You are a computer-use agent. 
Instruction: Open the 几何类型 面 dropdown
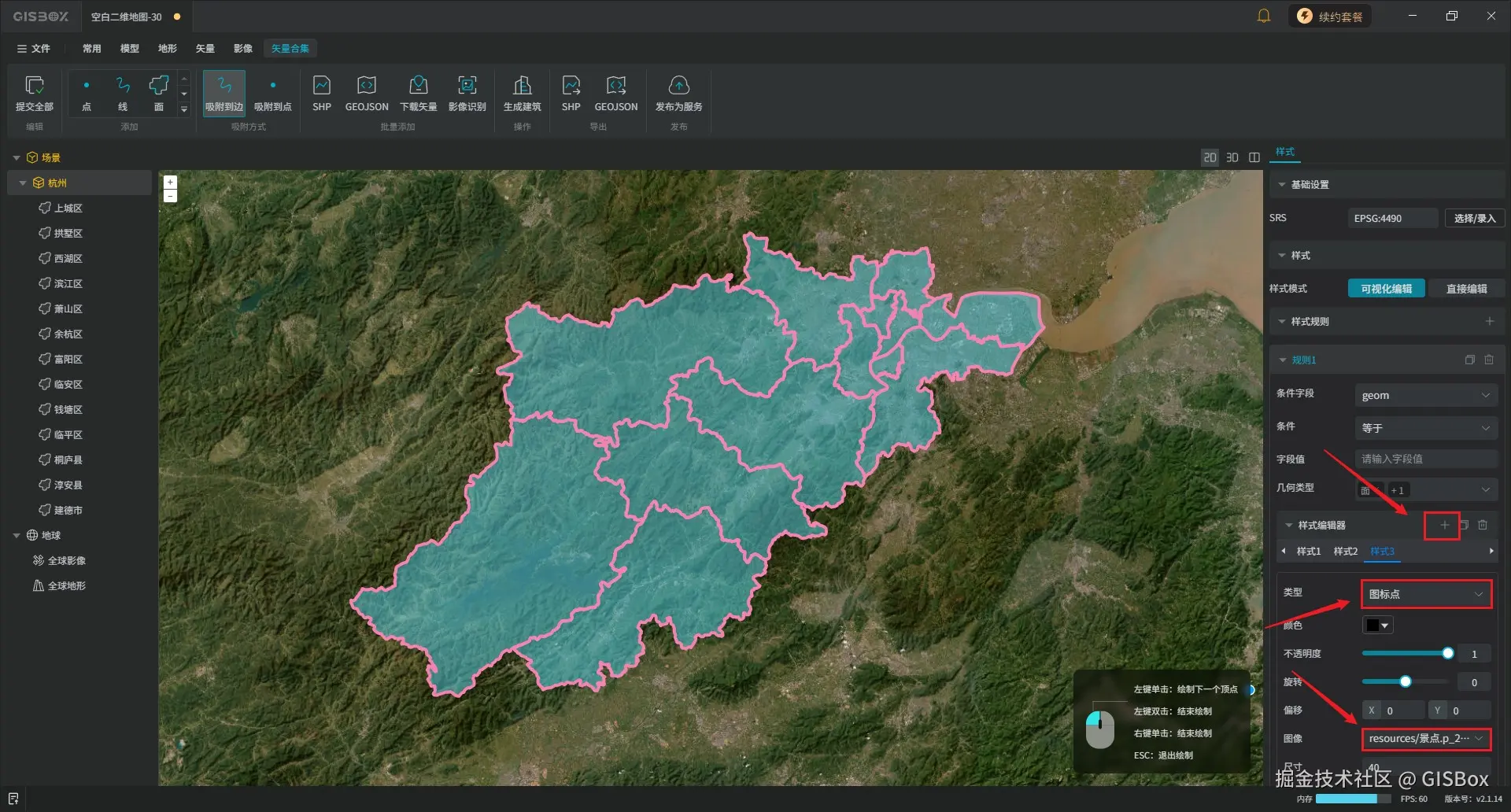(1426, 490)
